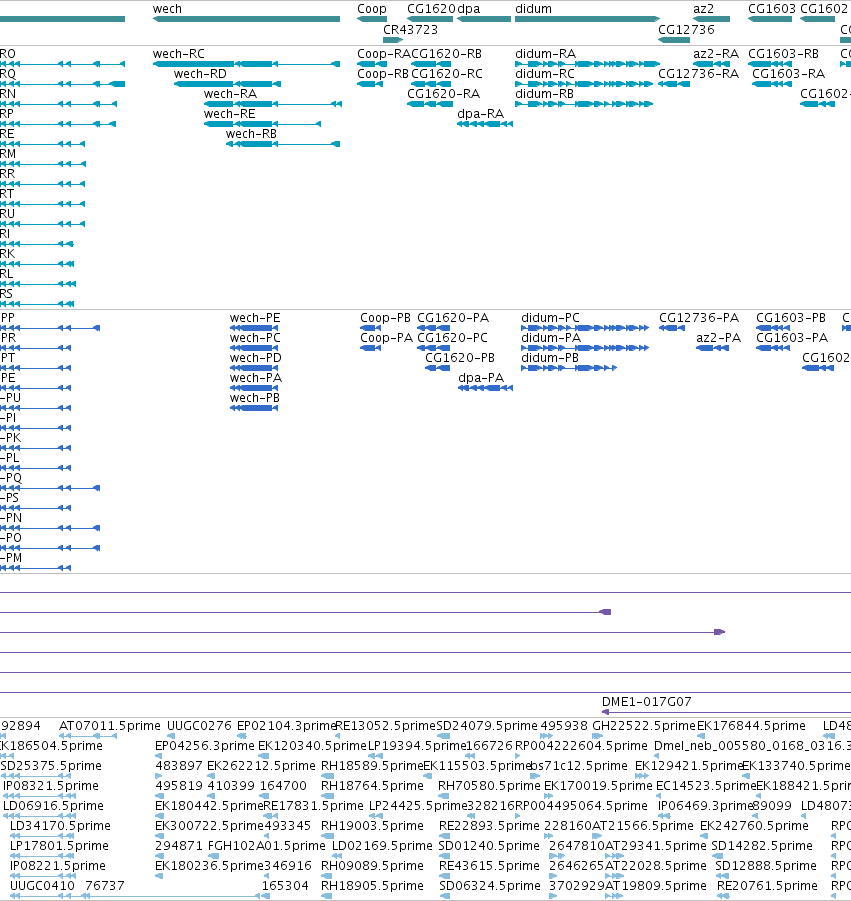Click the CG1603-RA transcript label
851x901 pixels.
click(x=788, y=74)
